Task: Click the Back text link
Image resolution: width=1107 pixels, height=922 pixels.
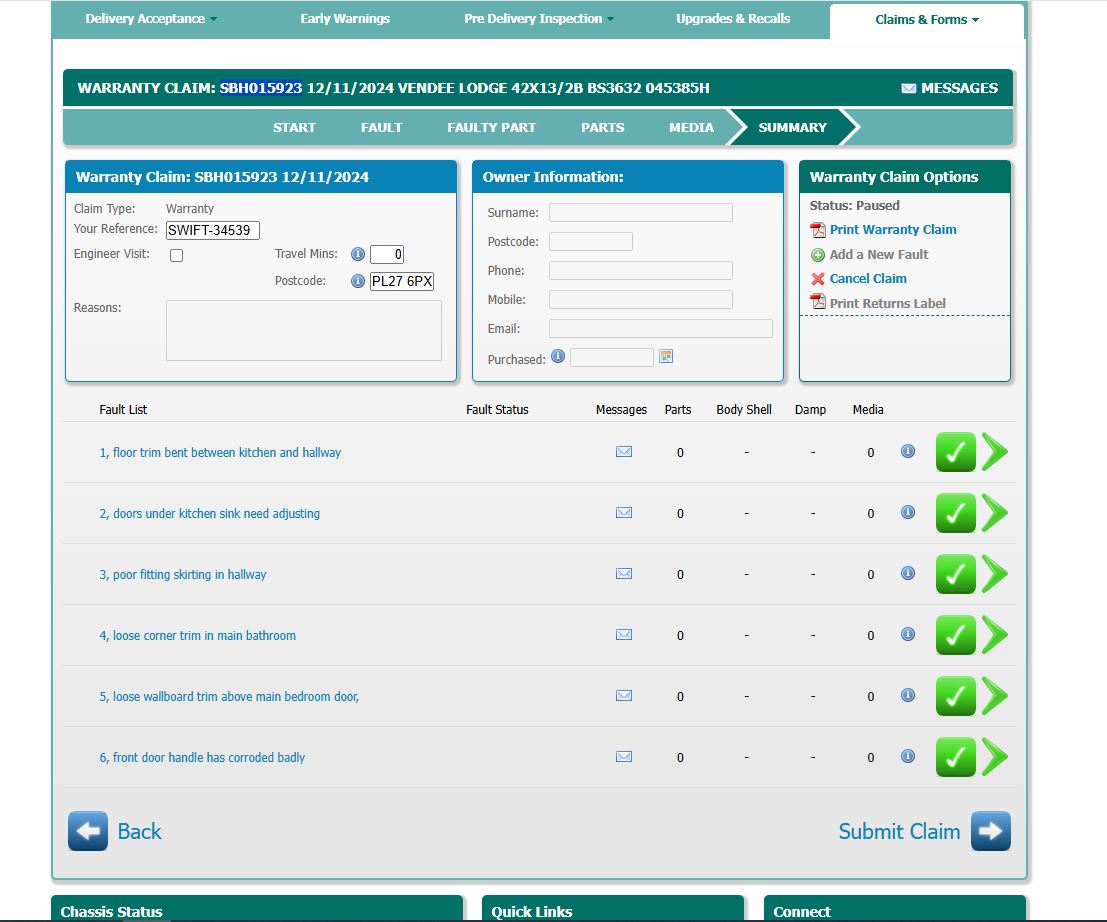Action: (139, 831)
